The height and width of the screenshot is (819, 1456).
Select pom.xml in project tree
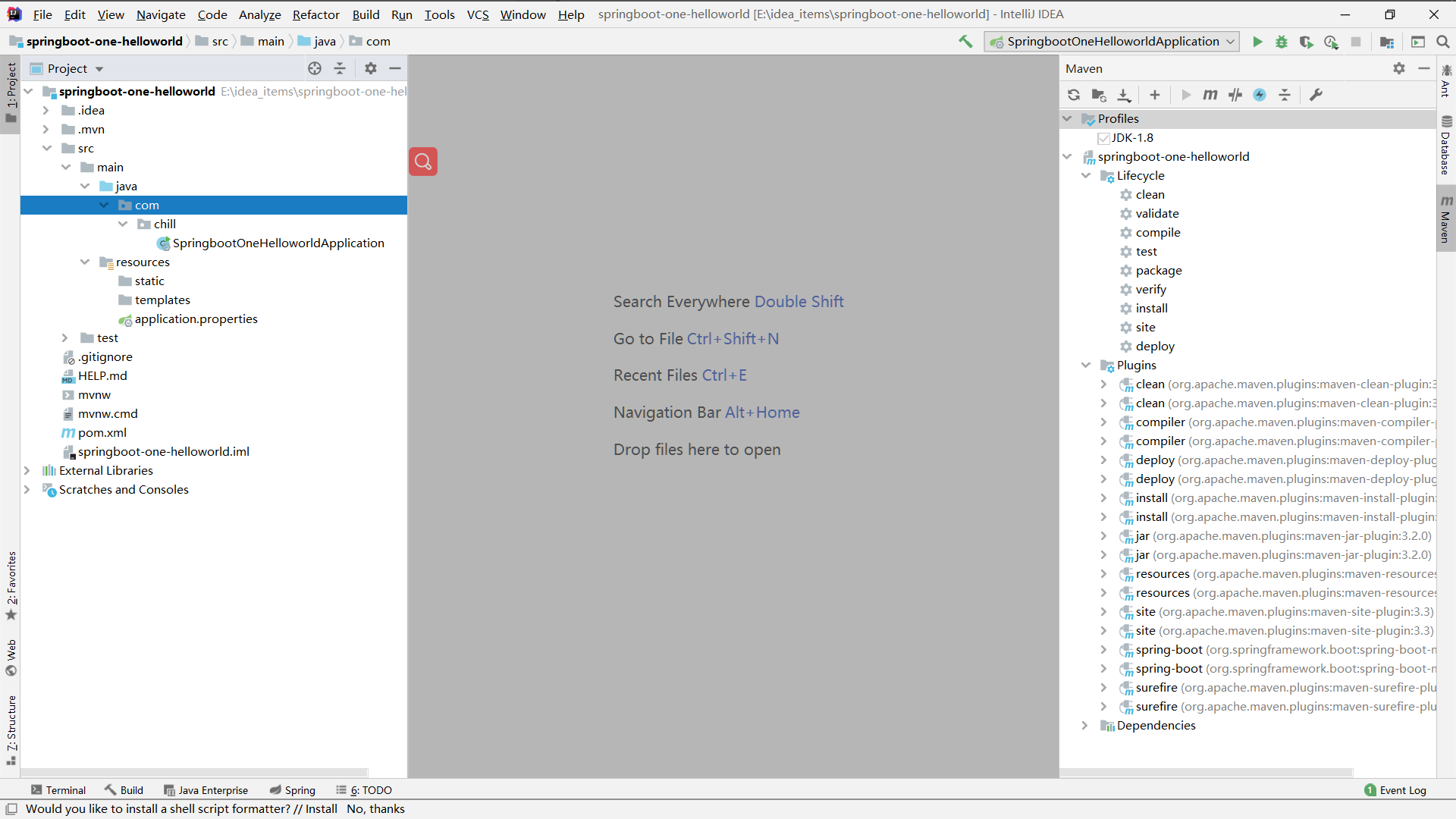[102, 432]
